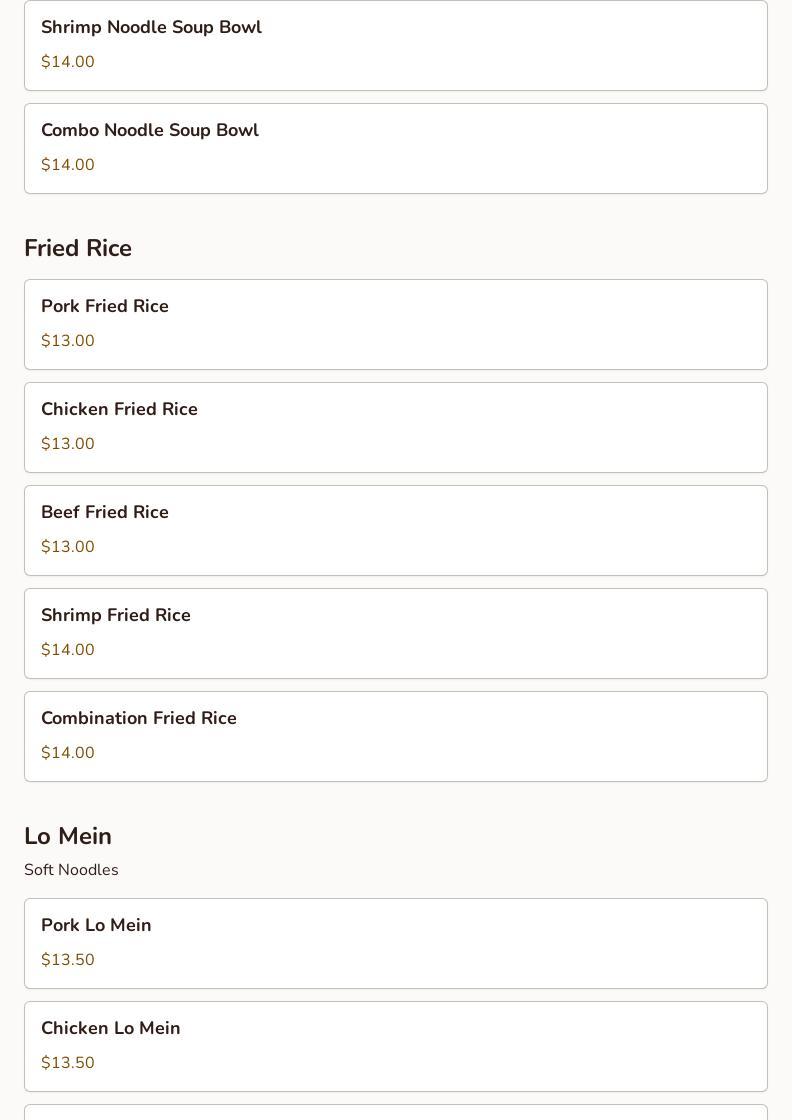792x1120 pixels.
Task: Choose the Chicken Lo Mein card
Action: pos(395,1046)
